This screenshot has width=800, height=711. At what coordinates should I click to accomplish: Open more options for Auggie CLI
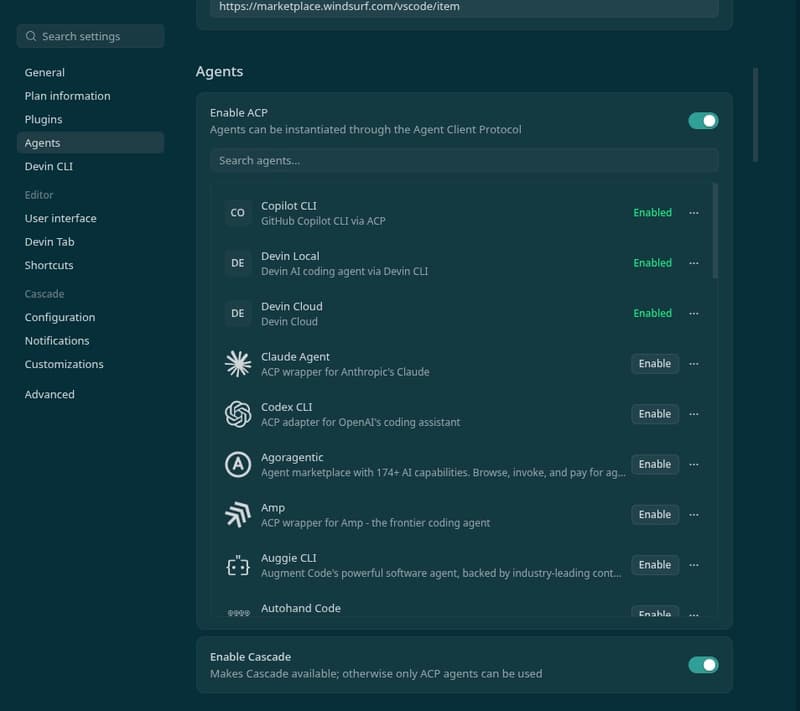click(693, 565)
